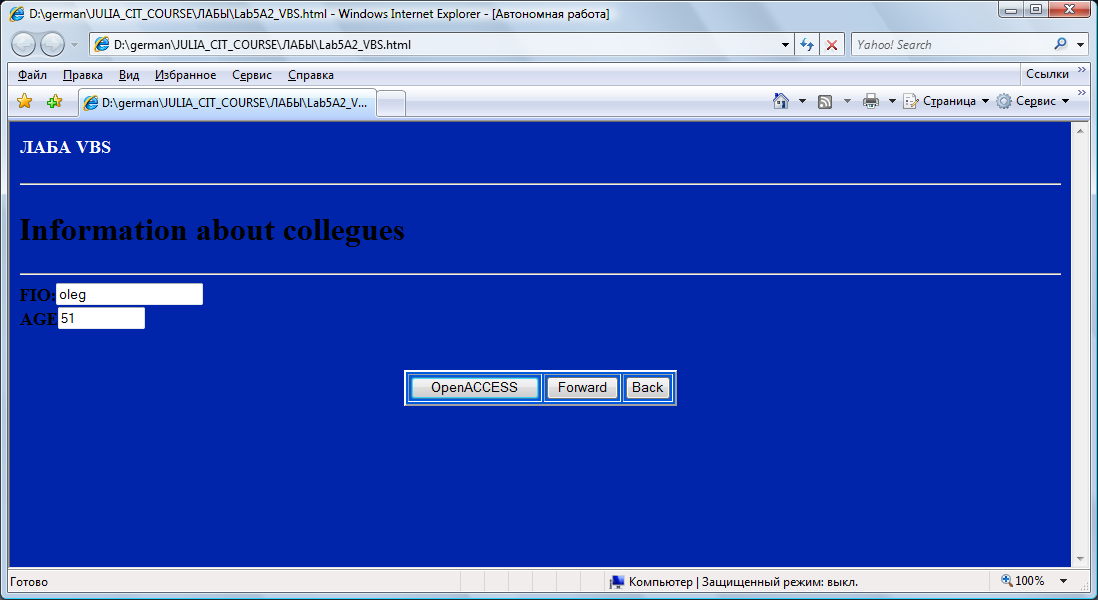The height and width of the screenshot is (600, 1098).
Task: Click the ЛАБА VBS heading text
Action: tap(65, 147)
